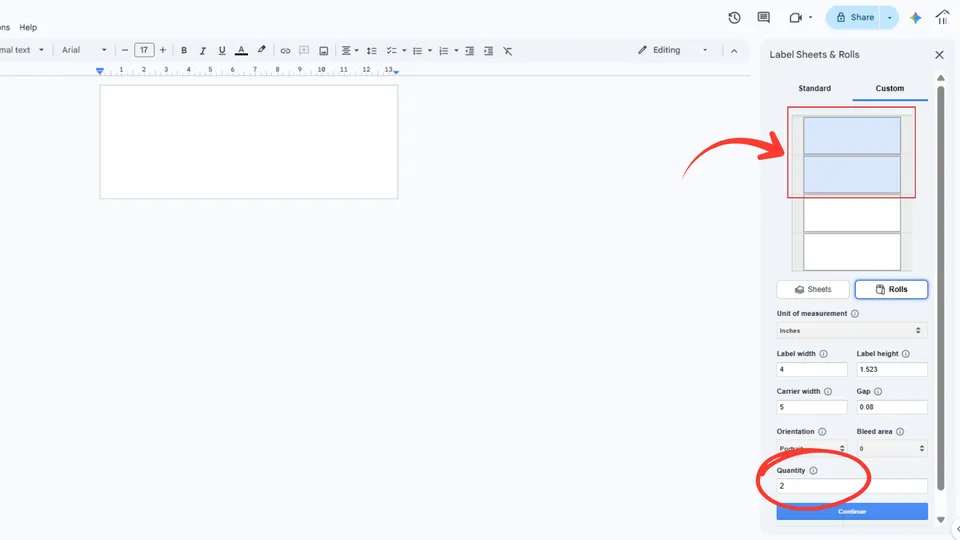Click the Label width field
Viewport: 960px width, 540px height.
[x=812, y=369]
